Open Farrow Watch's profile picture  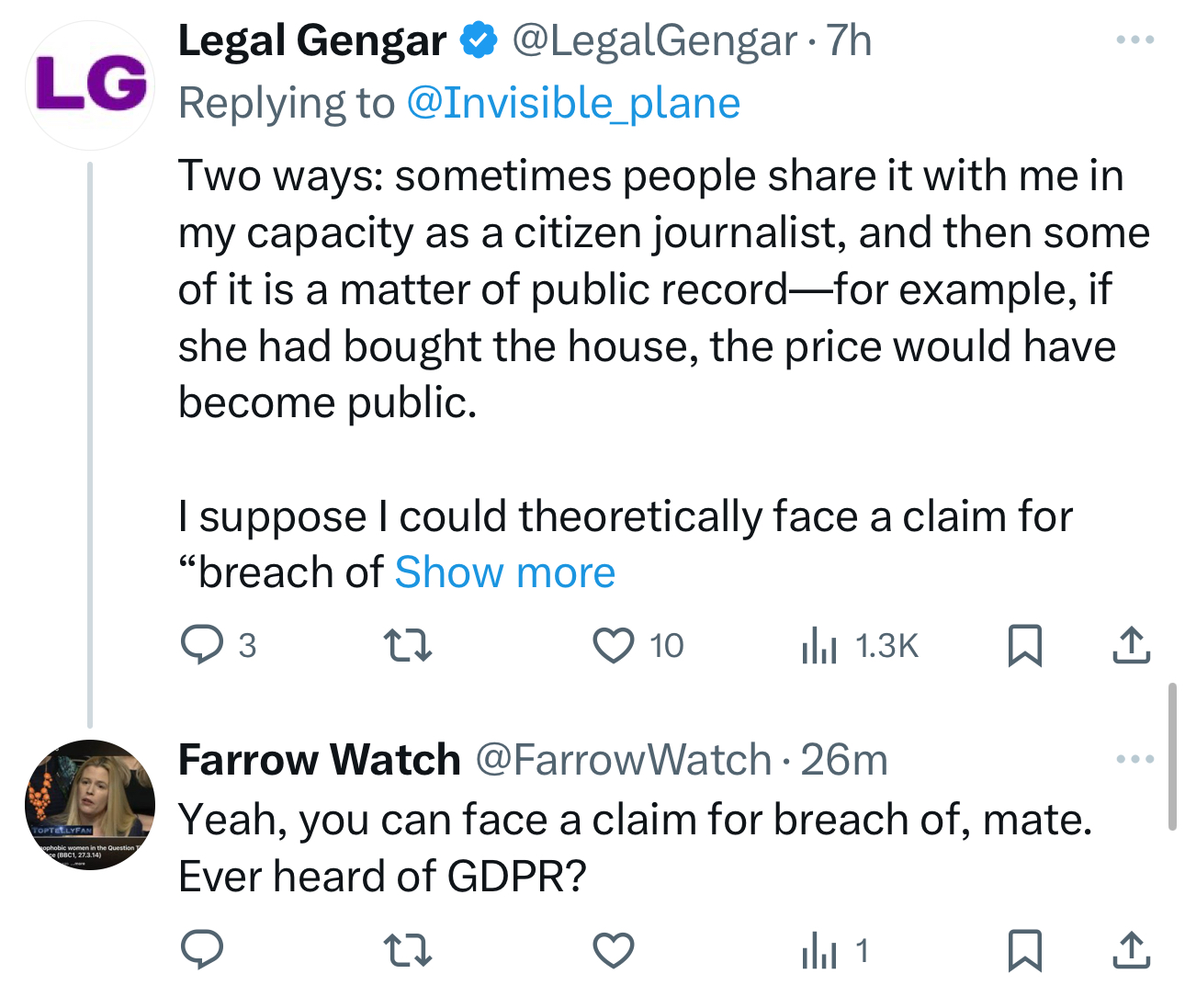click(90, 805)
